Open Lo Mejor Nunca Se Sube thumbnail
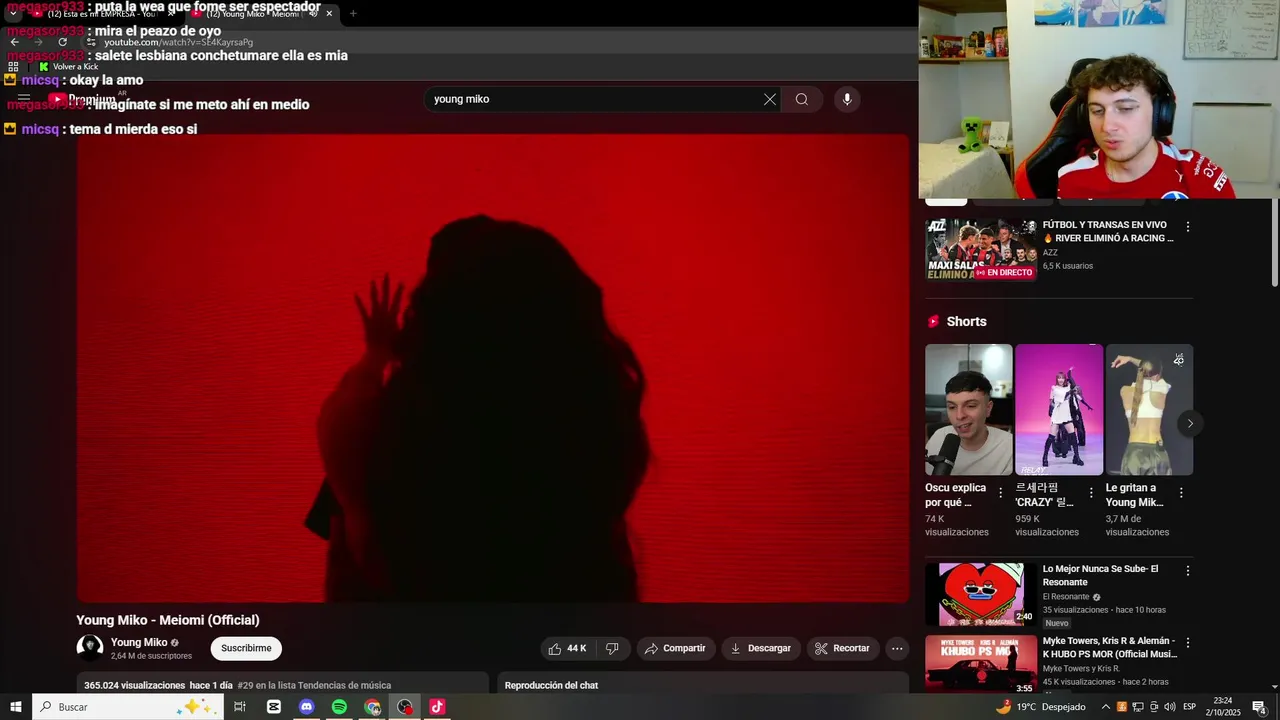Screen dimensions: 1280x720 [x=981, y=594]
